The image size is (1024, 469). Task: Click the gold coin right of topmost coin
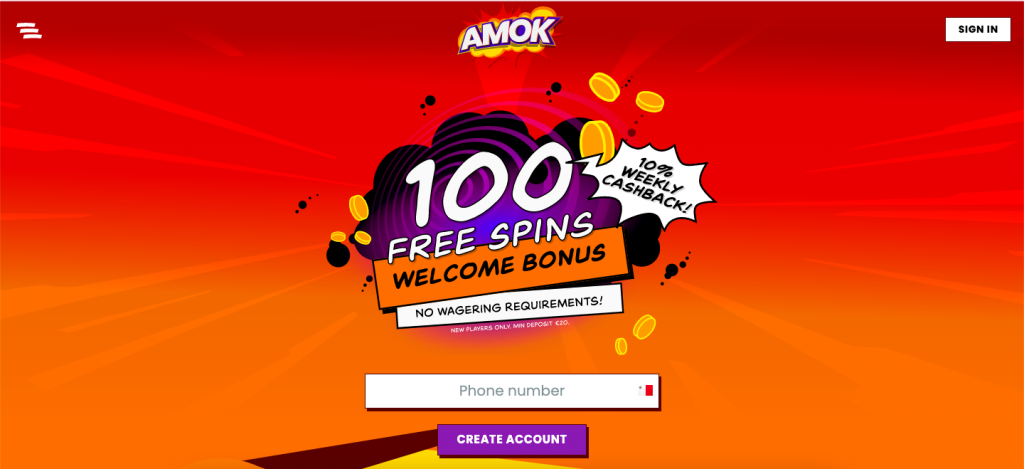pyautogui.click(x=650, y=101)
